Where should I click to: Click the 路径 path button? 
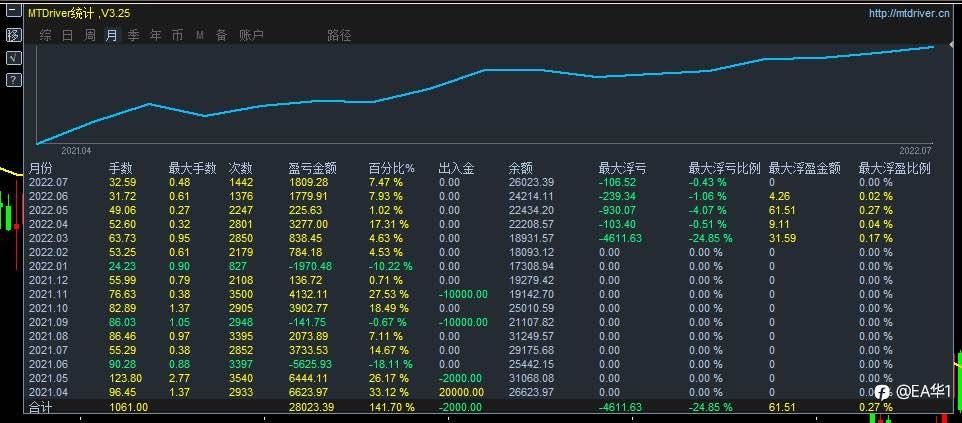tap(339, 36)
